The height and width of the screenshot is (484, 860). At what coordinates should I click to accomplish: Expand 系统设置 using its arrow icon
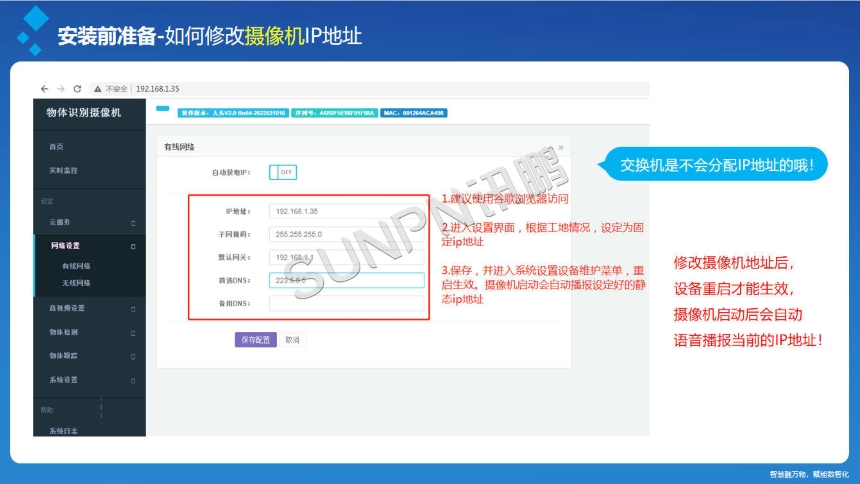(x=133, y=381)
